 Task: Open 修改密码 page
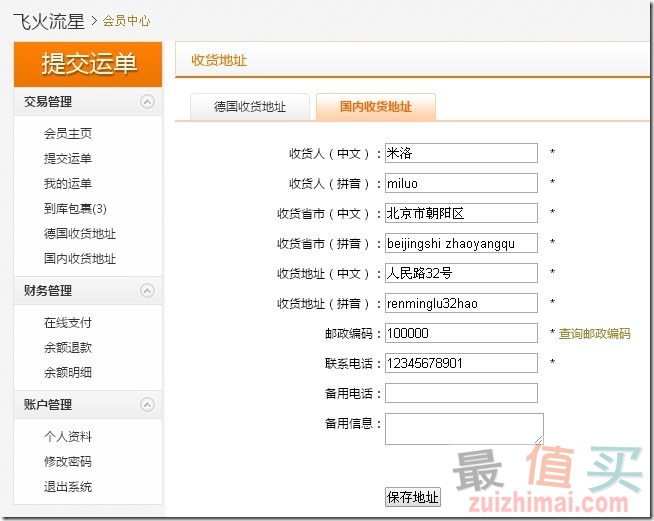(68, 462)
